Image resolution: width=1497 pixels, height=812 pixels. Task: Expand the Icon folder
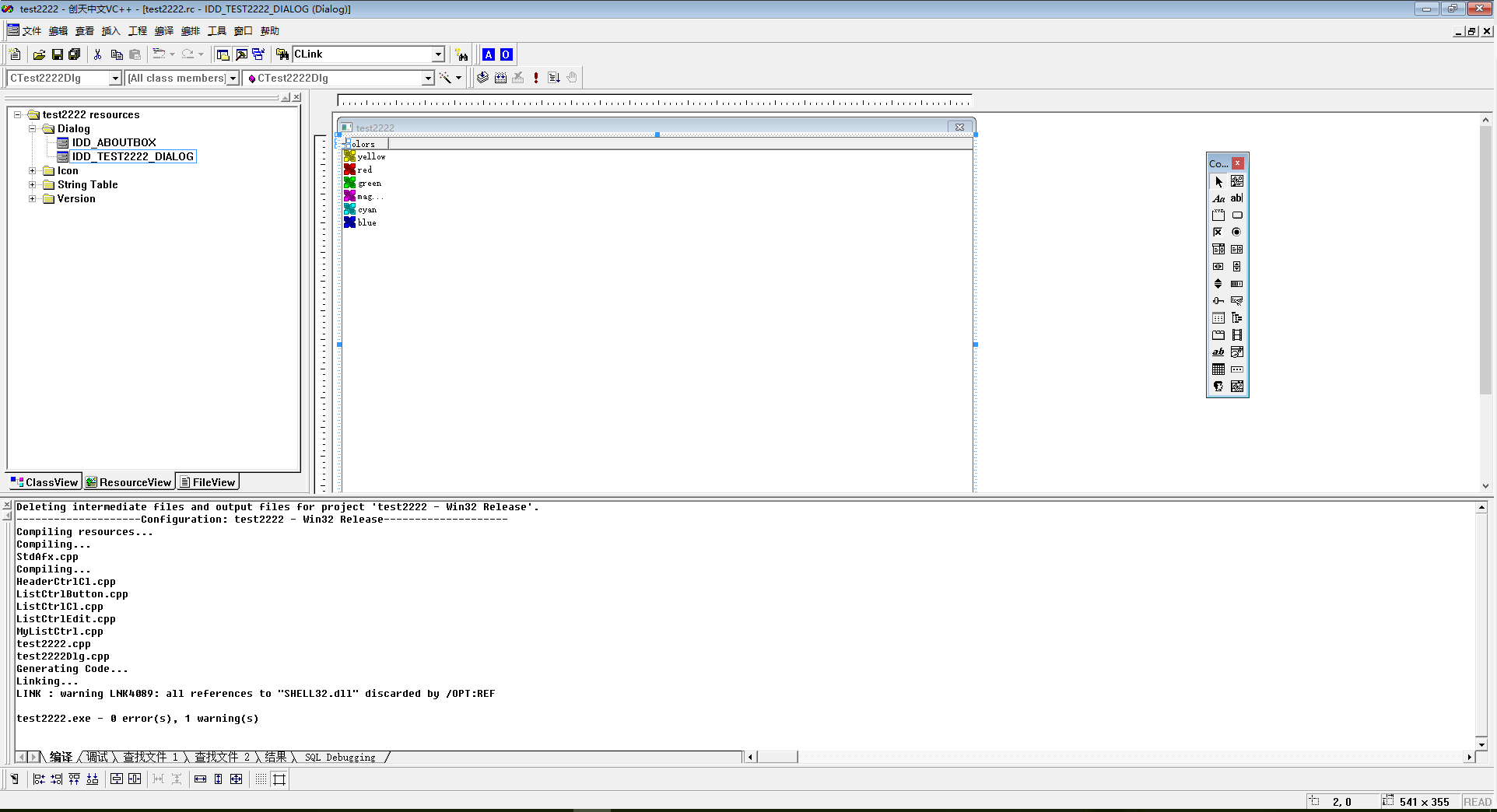(33, 171)
